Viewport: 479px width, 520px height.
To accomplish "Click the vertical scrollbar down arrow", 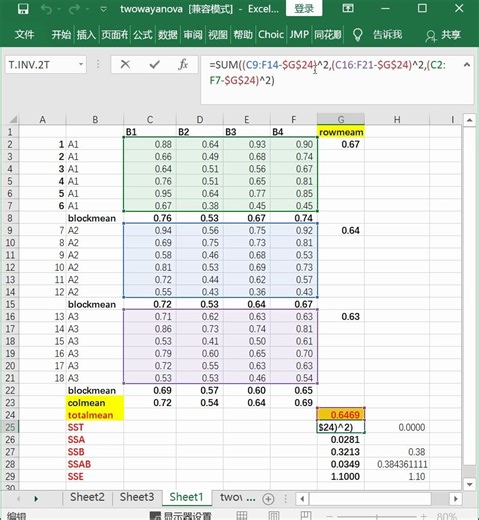I will click(x=469, y=484).
